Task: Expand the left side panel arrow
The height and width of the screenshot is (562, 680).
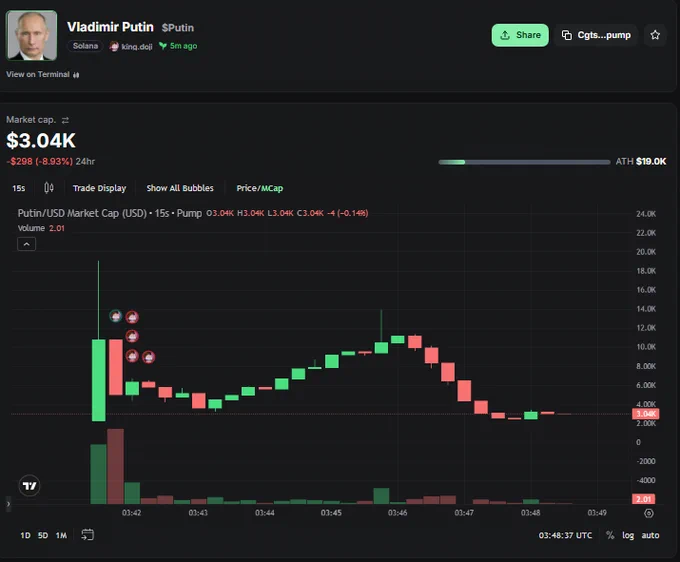Action: pyautogui.click(x=8, y=504)
